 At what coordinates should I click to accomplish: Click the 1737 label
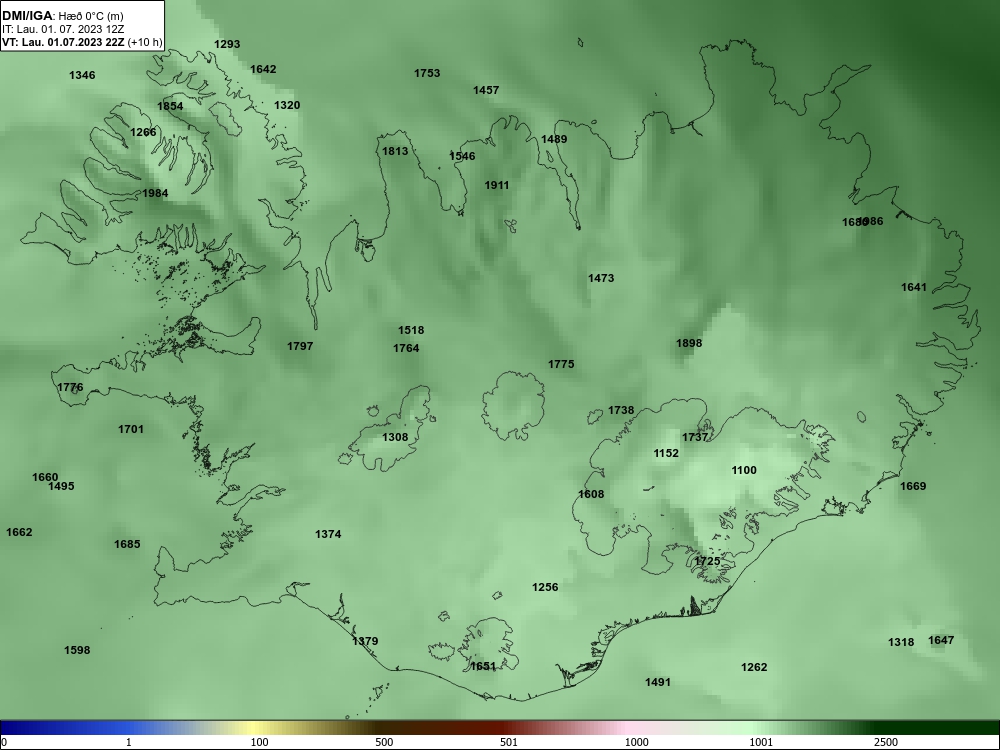click(695, 437)
